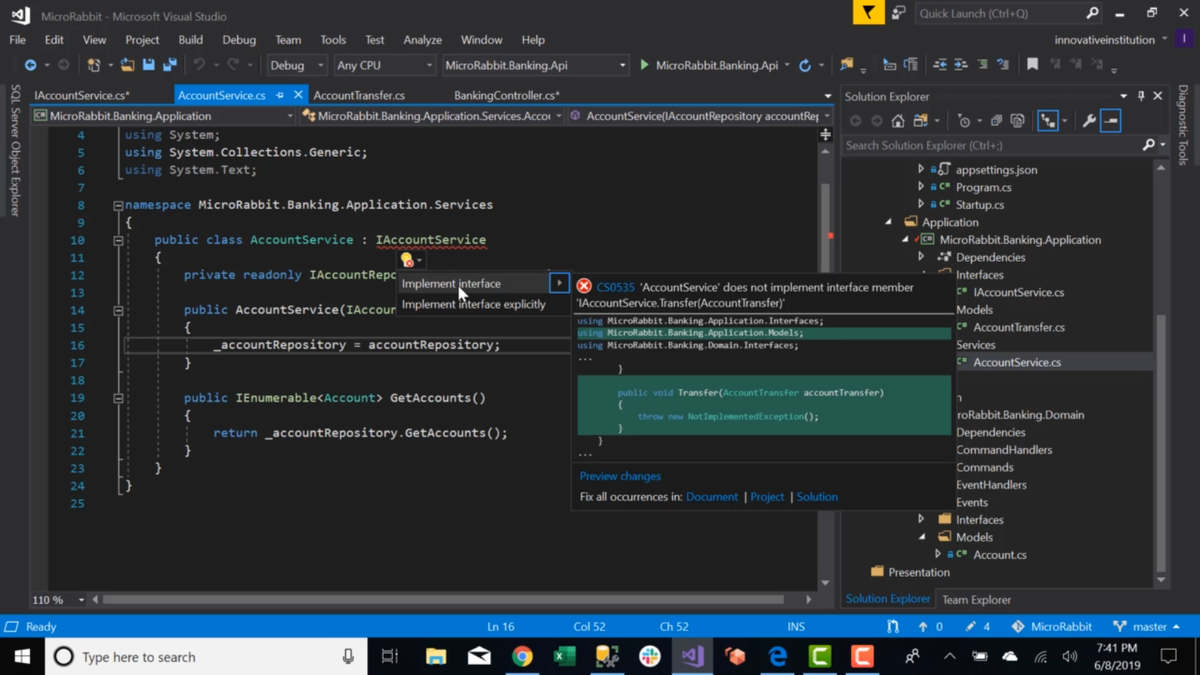Click the Undo toolbar arrow
Screen dimensions: 1200x675
pos(199,65)
